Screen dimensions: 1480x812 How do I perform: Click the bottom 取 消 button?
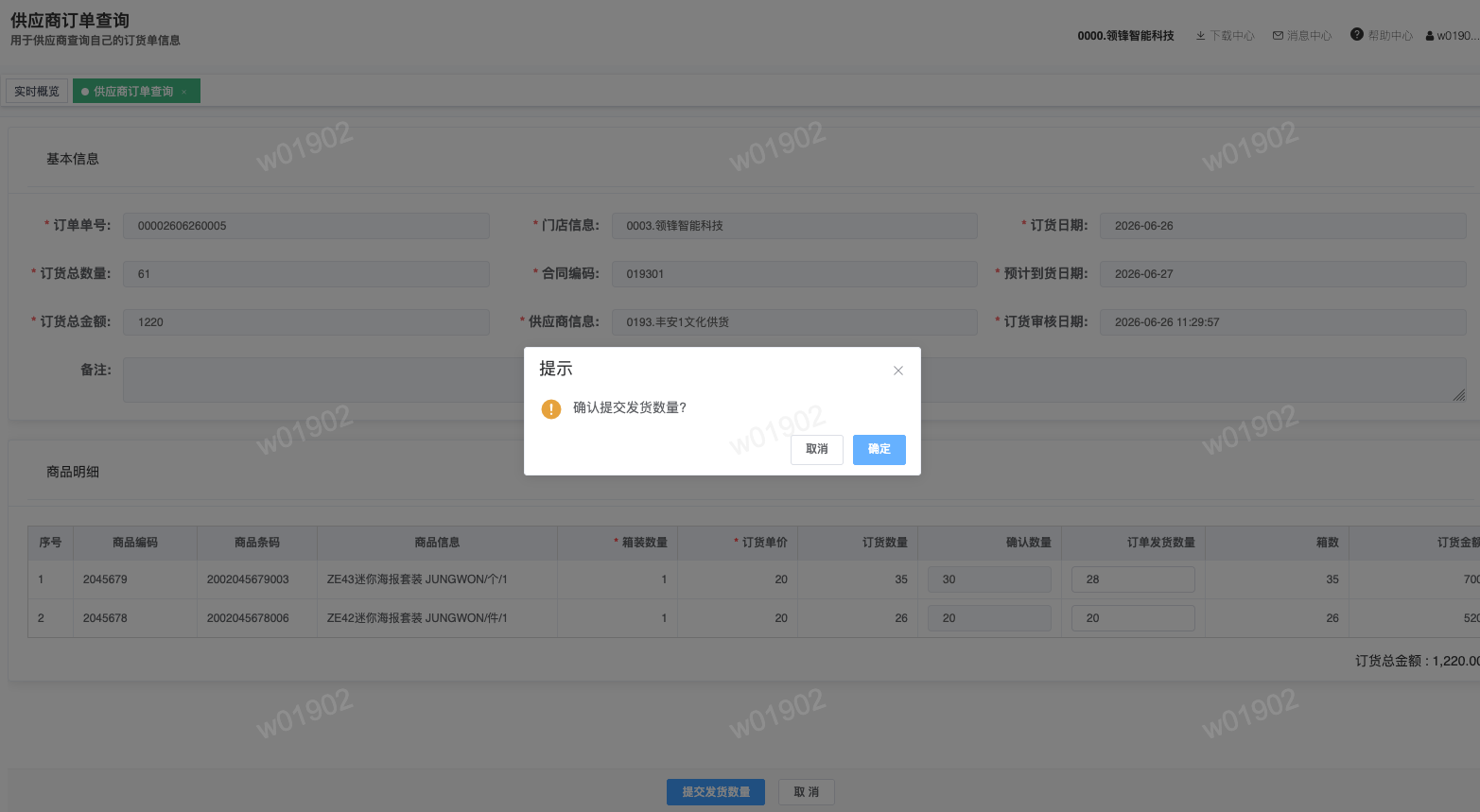pos(807,792)
